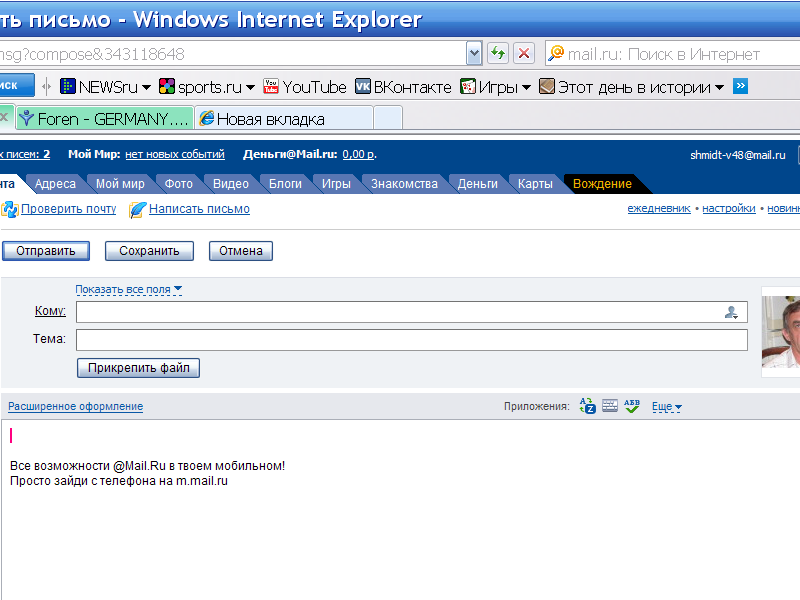
Task: Expand the Игры favorites dropdown arrow
Action: point(527,88)
